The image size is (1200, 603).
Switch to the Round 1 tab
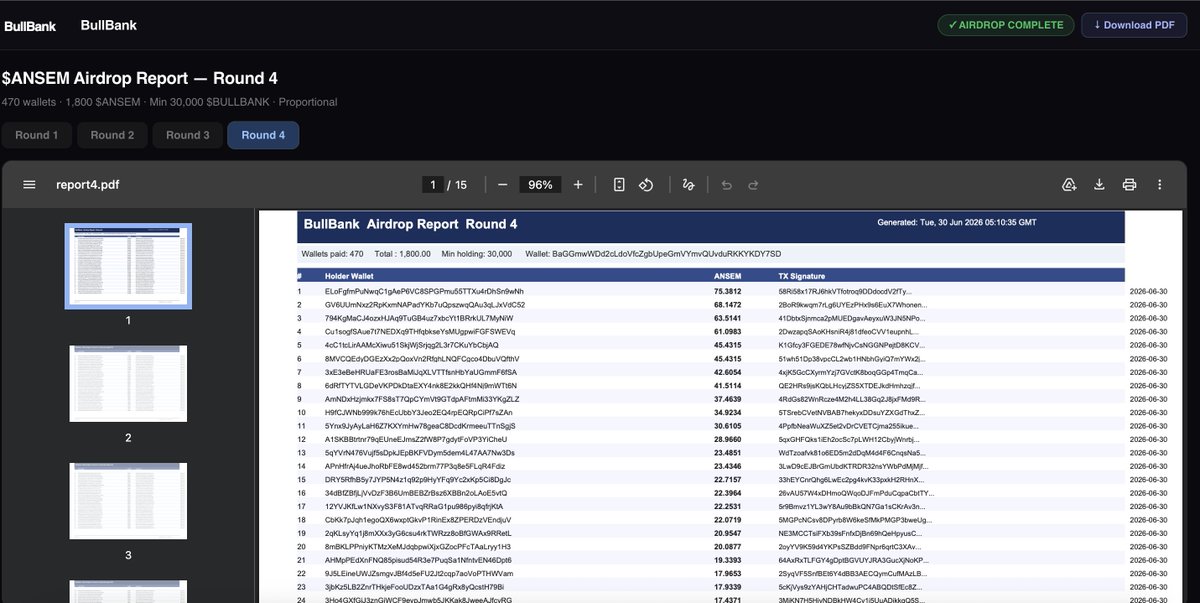[35, 135]
